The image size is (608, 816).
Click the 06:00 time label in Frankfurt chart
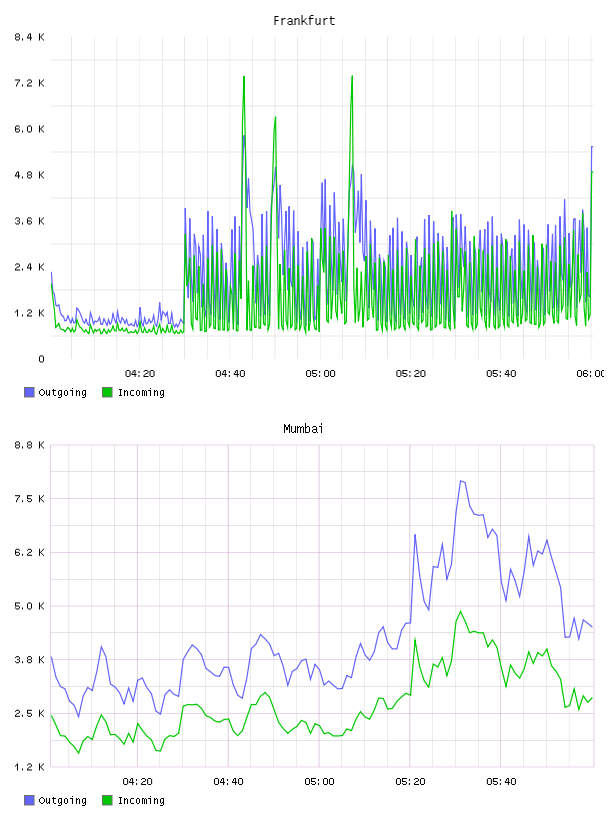click(591, 374)
